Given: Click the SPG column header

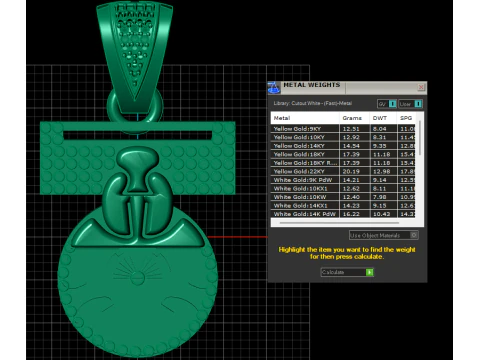Looking at the screenshot, I should click(406, 118).
